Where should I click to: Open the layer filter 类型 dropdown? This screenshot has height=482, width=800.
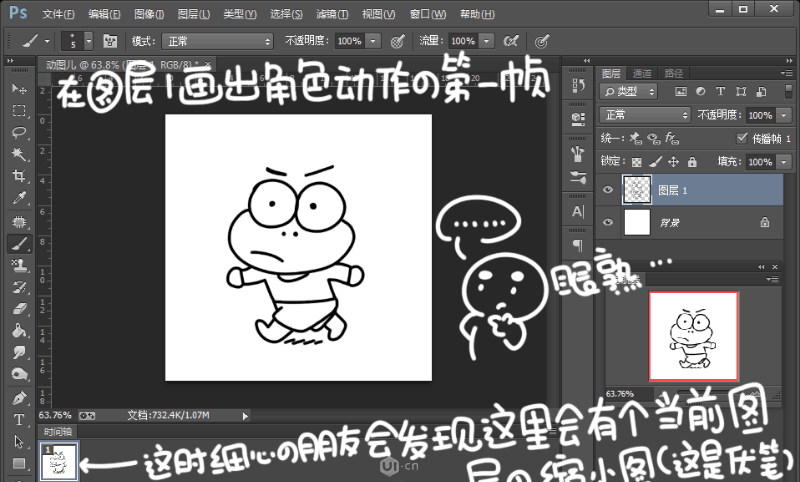(629, 91)
